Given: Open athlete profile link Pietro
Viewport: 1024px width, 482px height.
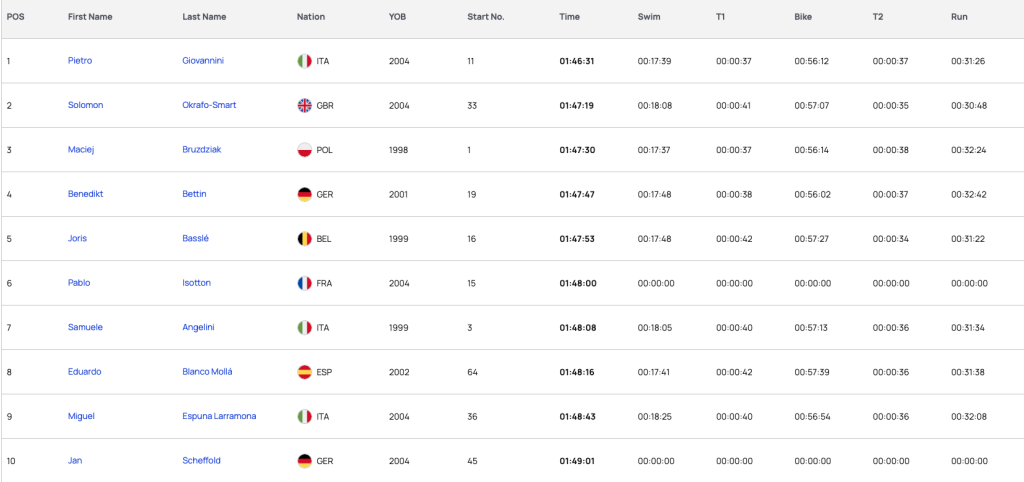Looking at the screenshot, I should (x=80, y=61).
